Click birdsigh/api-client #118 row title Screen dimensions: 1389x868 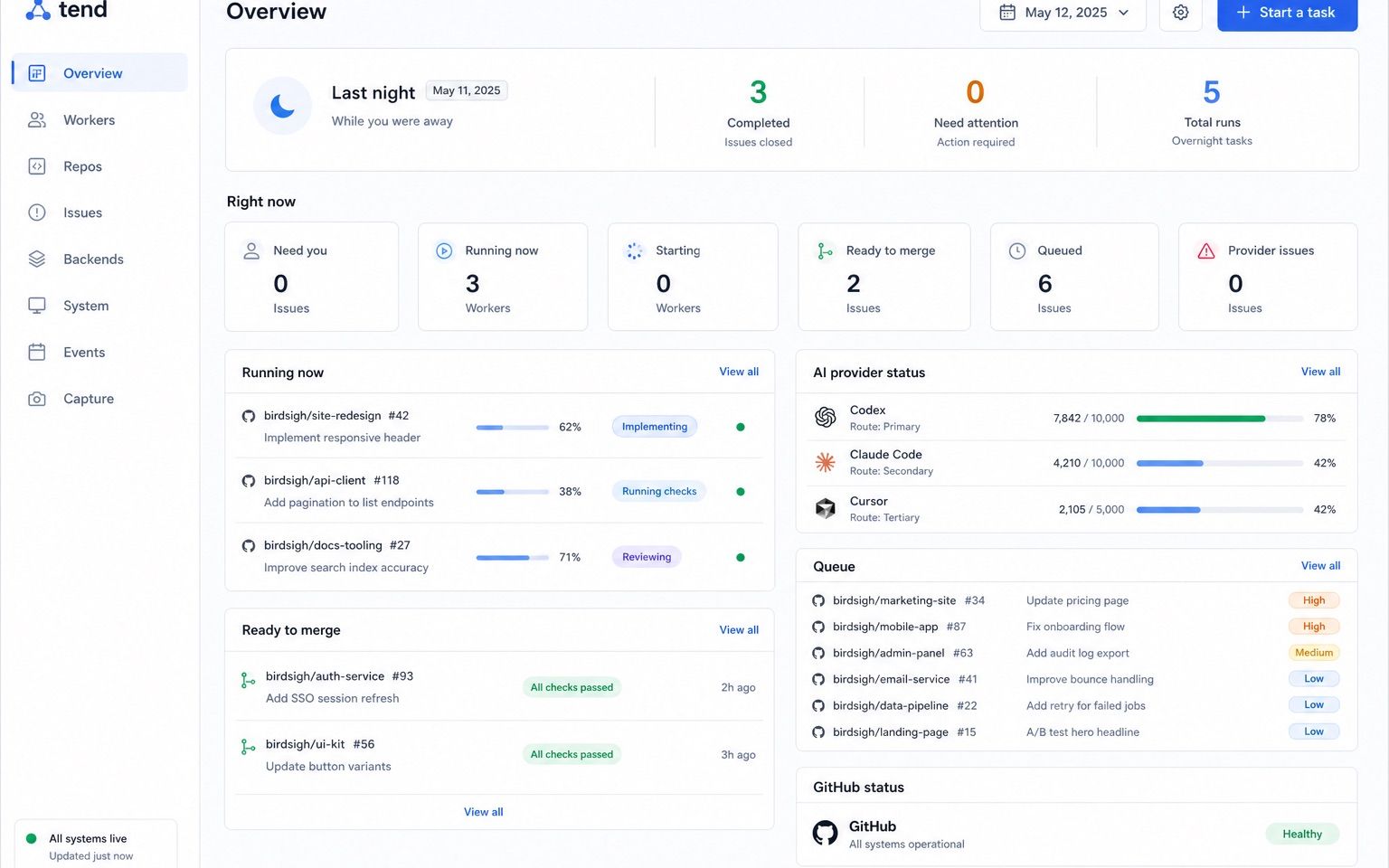(332, 480)
